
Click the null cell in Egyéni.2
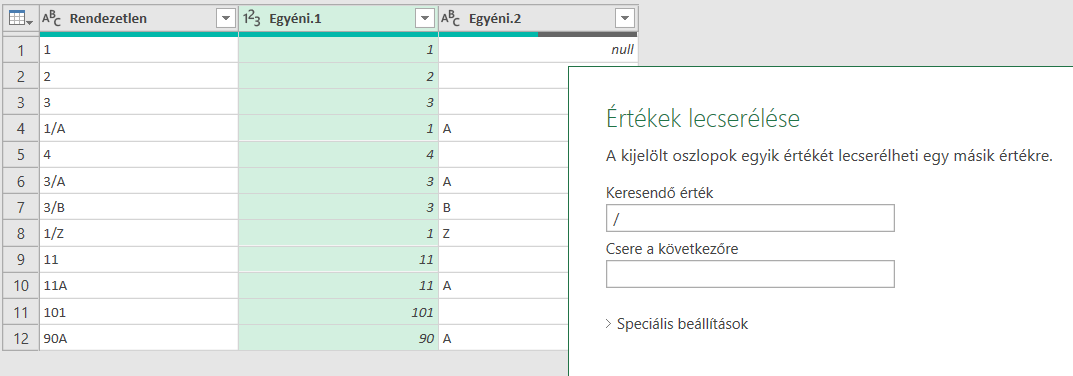[x=538, y=50]
